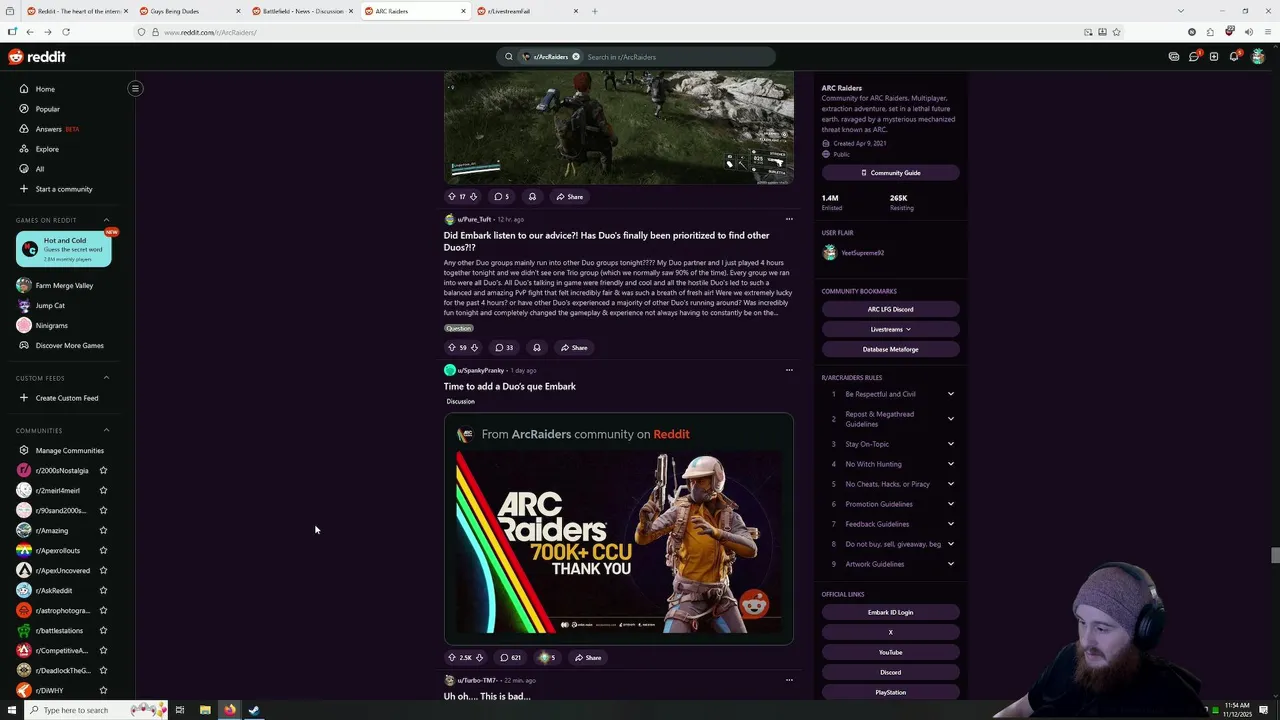Favorite r/Amazing with its star
The width and height of the screenshot is (1280, 720).
[x=103, y=530]
